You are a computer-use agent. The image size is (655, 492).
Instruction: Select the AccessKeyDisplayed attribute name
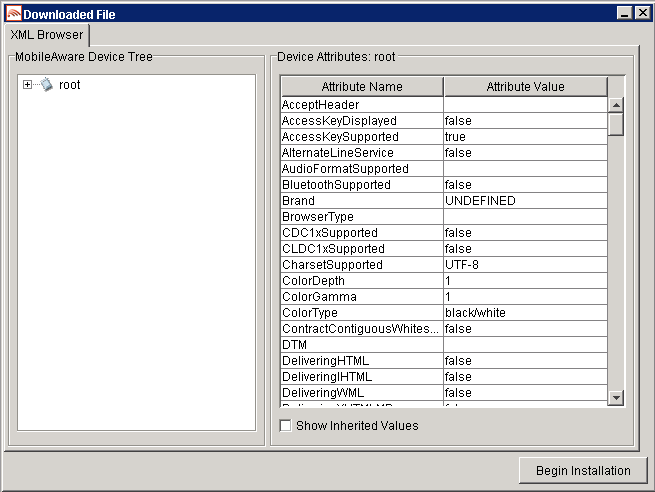pyautogui.click(x=362, y=121)
